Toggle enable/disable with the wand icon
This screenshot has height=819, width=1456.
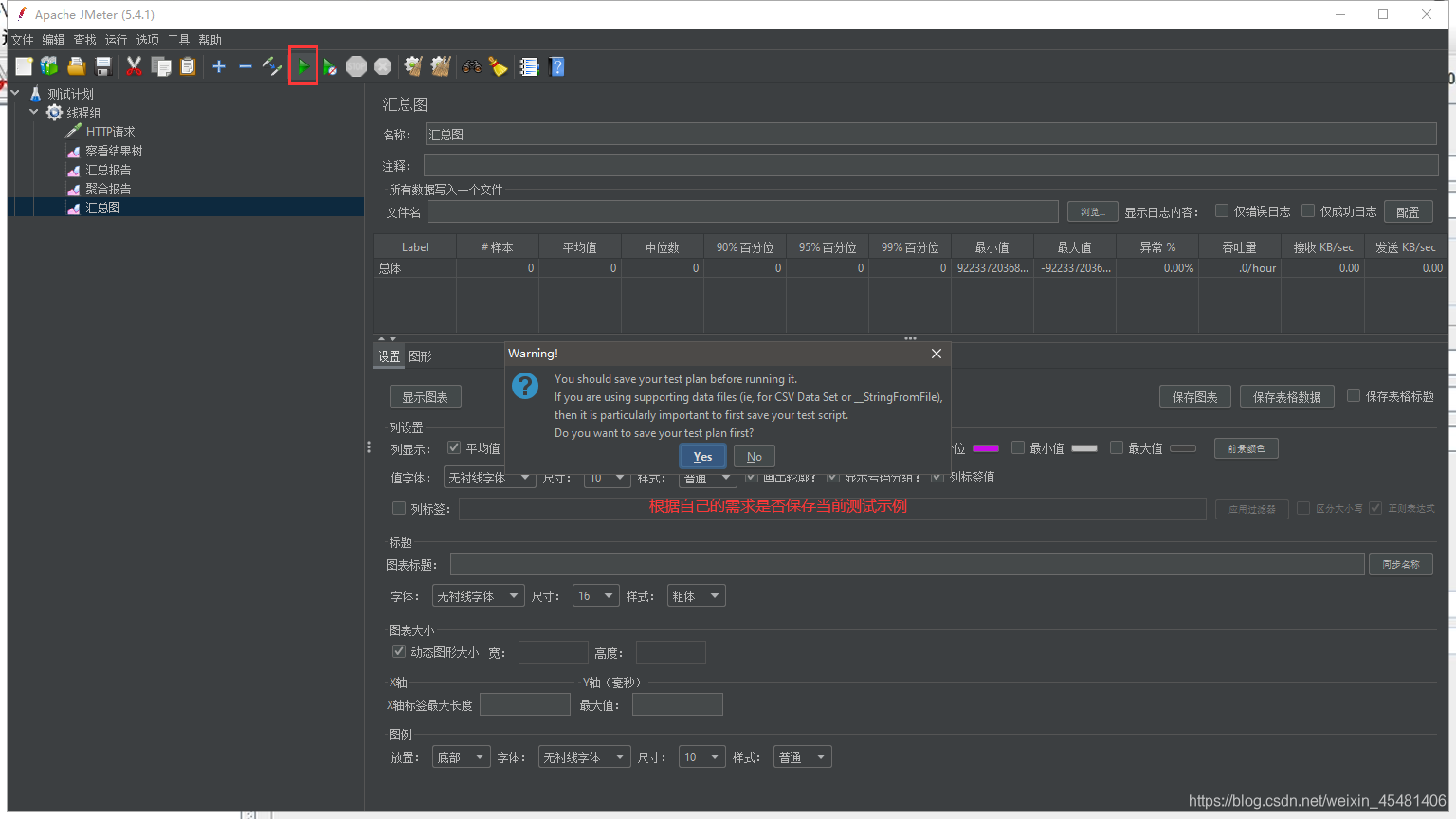pyautogui.click(x=272, y=66)
